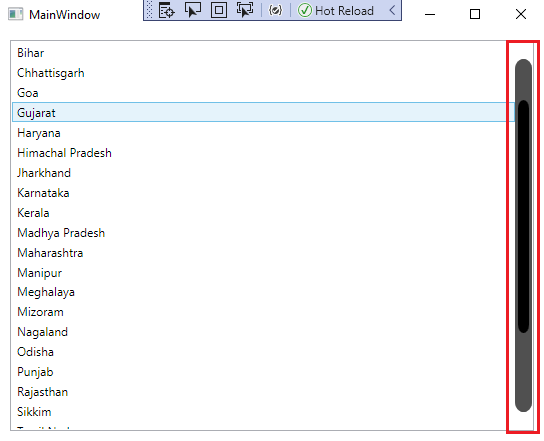Choose Madhya Pradesh list item
Viewport: 544px width, 441px height.
tap(263, 233)
